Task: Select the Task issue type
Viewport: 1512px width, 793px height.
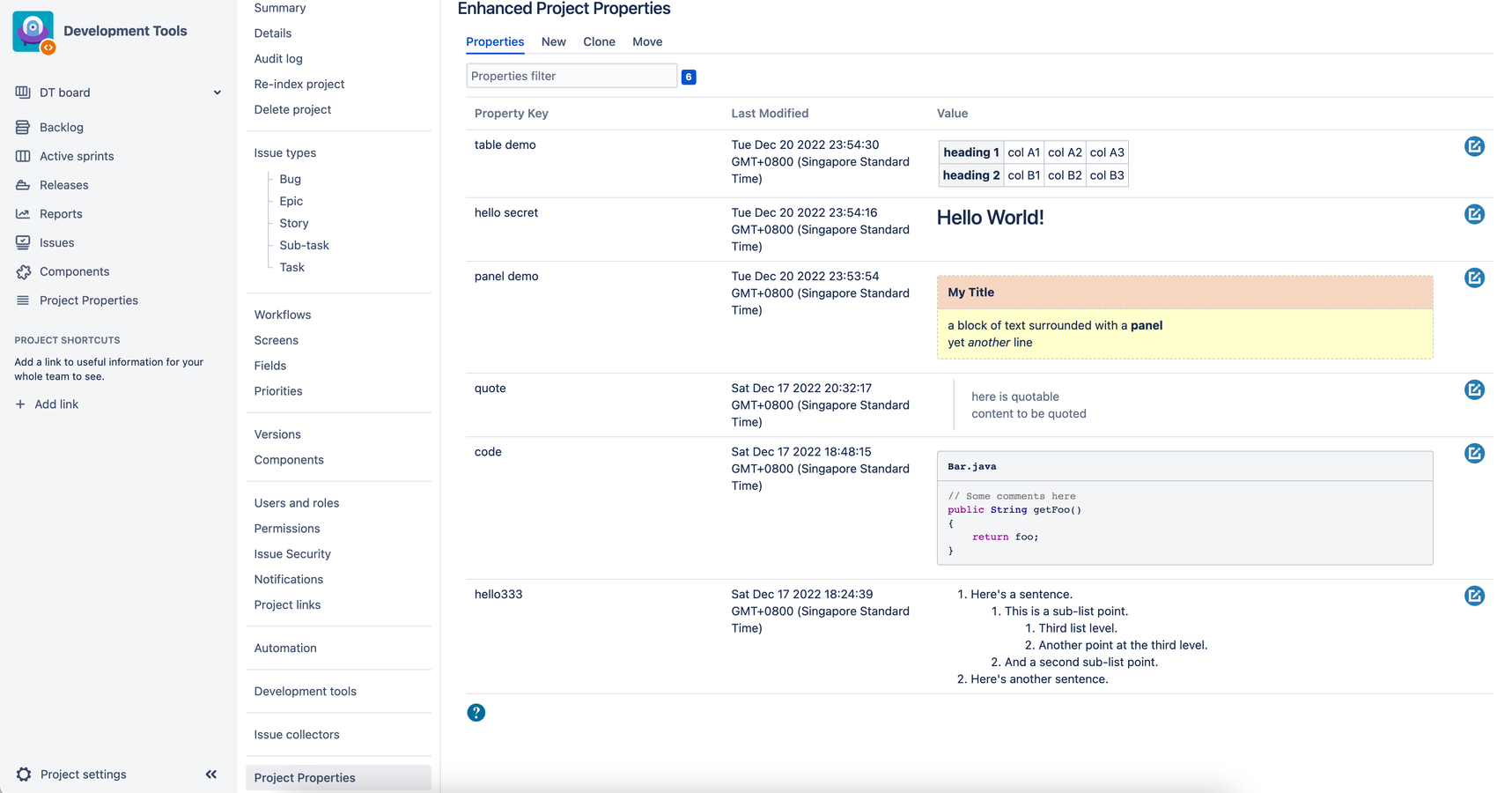Action: (292, 267)
